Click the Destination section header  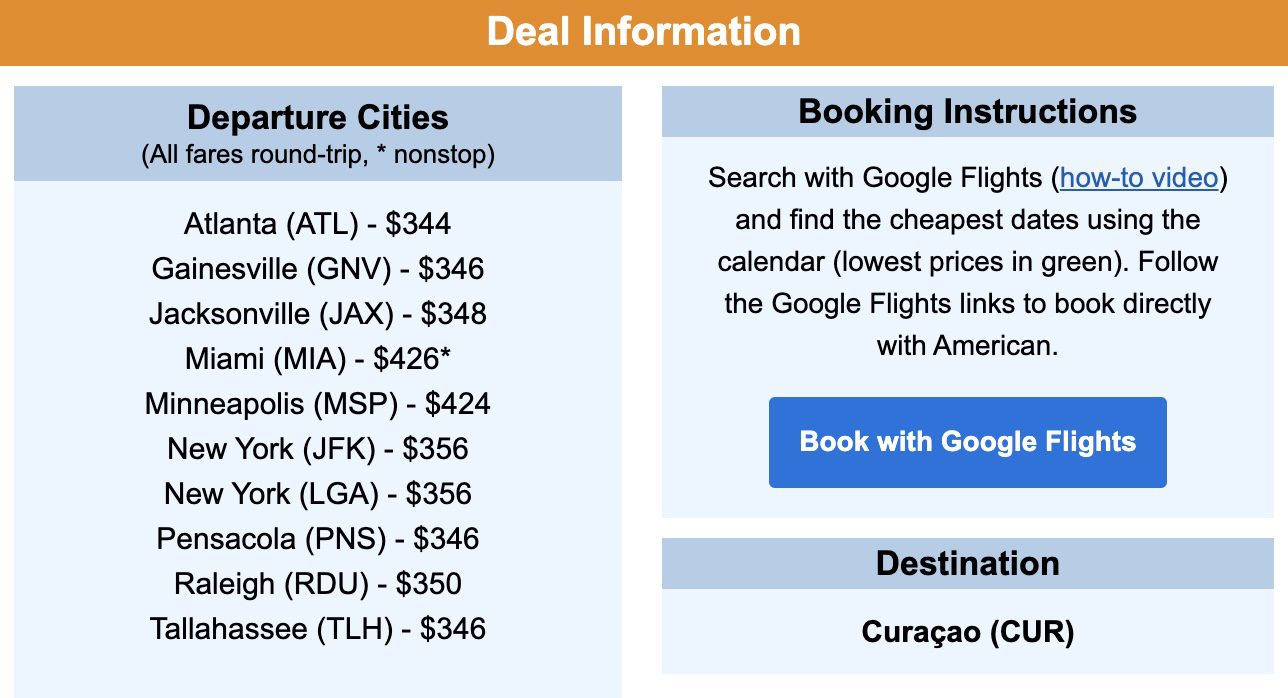[x=966, y=563]
